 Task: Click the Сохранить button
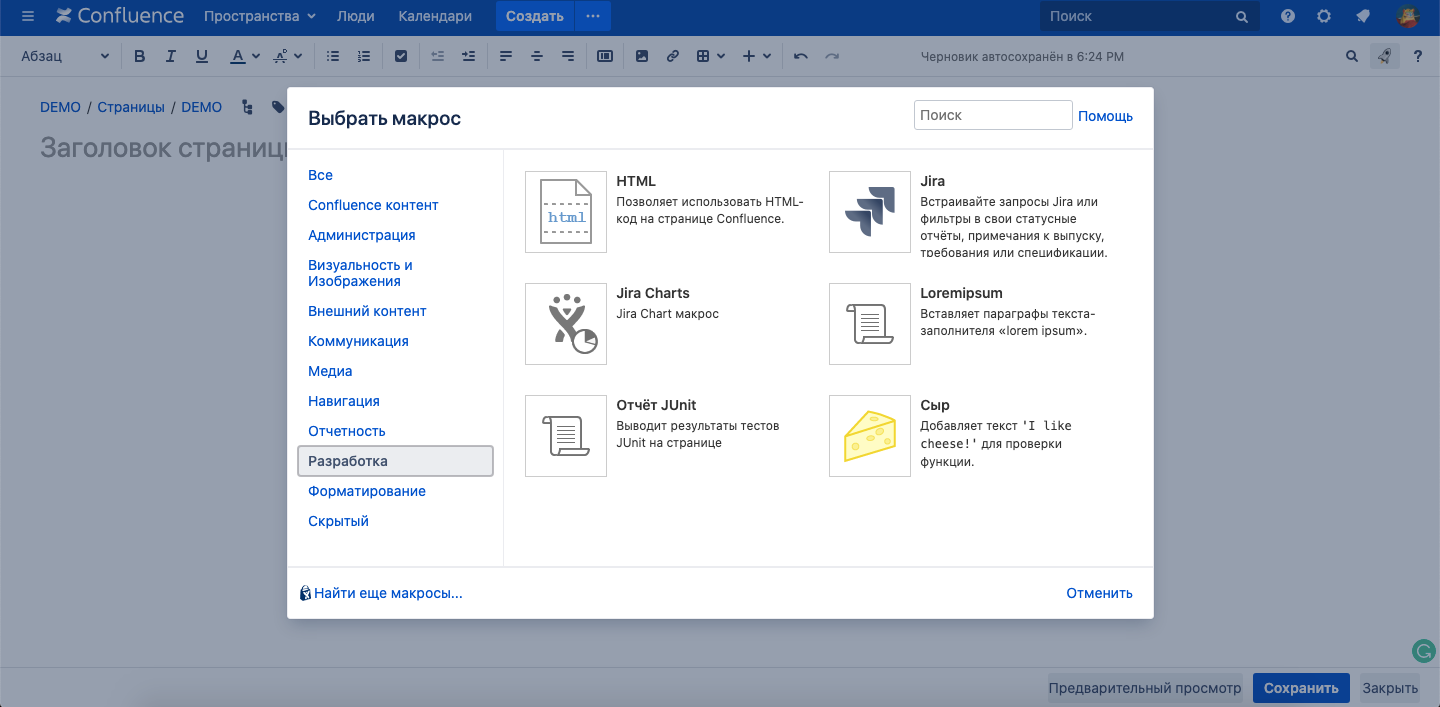point(1301,688)
